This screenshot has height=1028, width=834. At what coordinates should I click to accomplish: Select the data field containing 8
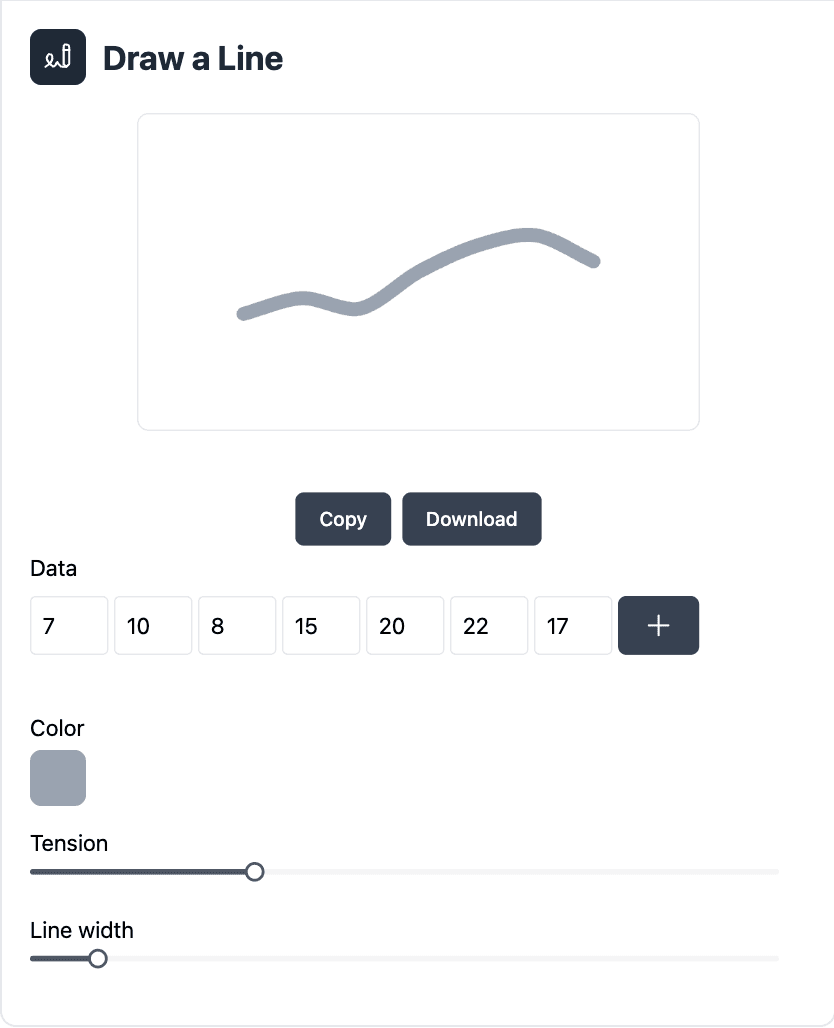[x=237, y=626]
